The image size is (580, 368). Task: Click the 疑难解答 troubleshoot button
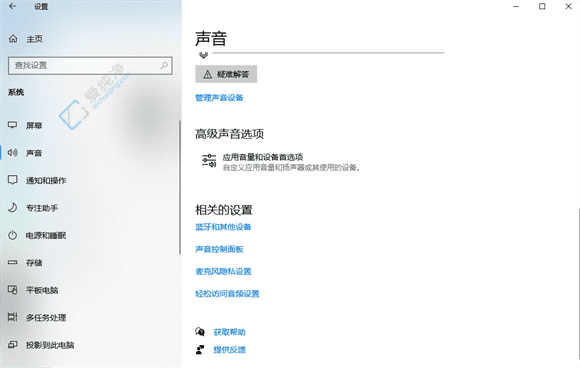226,74
